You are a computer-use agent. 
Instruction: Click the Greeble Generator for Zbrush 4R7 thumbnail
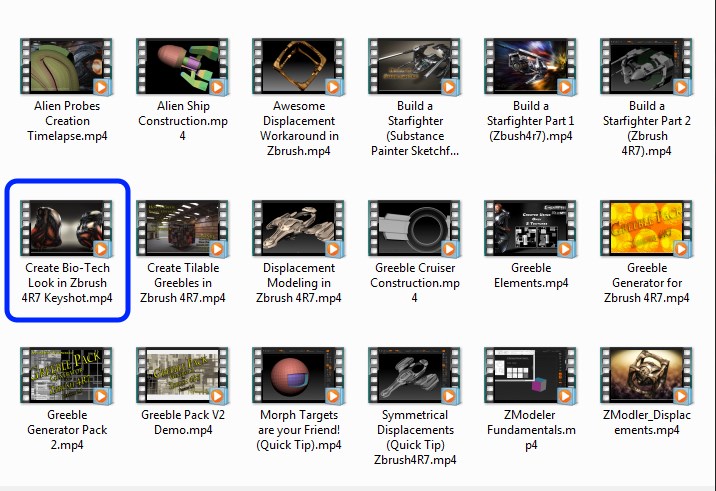click(x=647, y=228)
